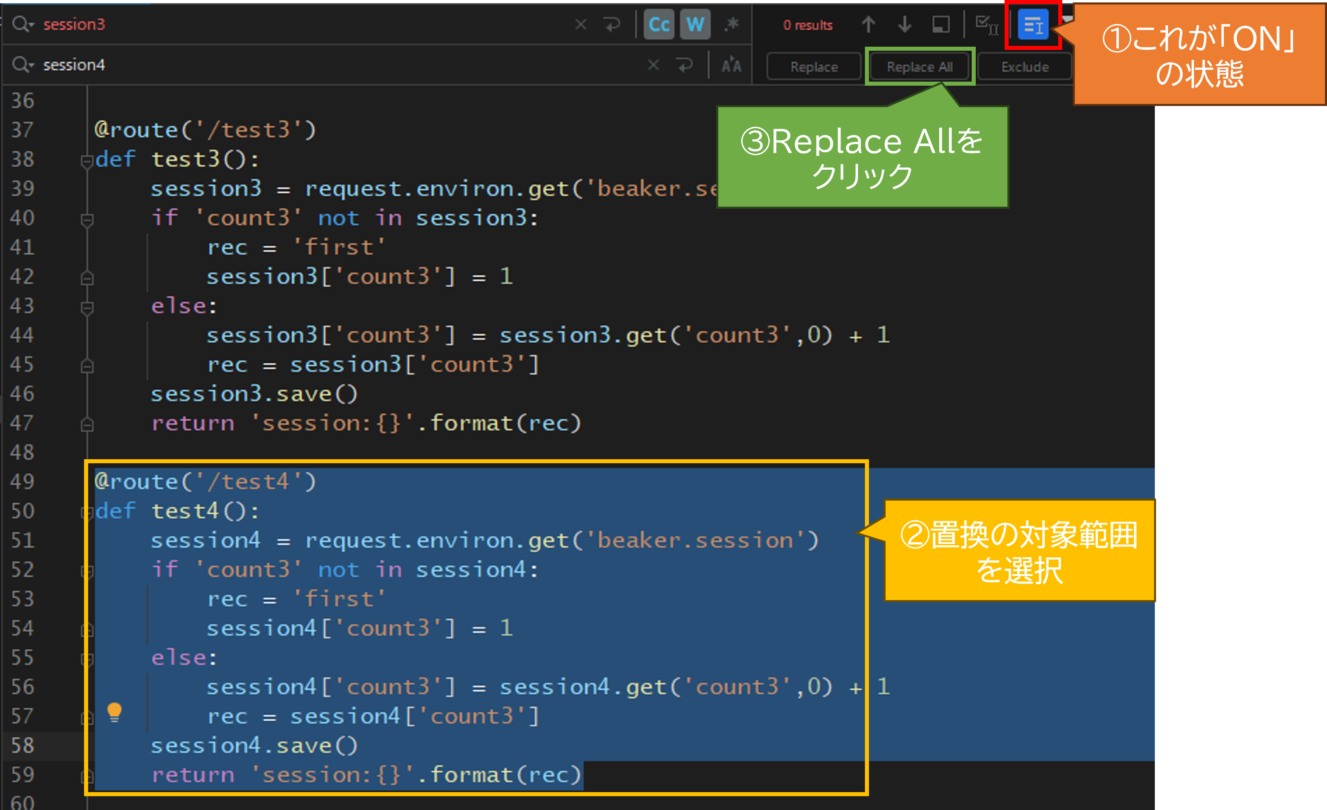Screen dimensions: 1327x810
Task: Collapse the else block at line 43
Action: (x=87, y=307)
